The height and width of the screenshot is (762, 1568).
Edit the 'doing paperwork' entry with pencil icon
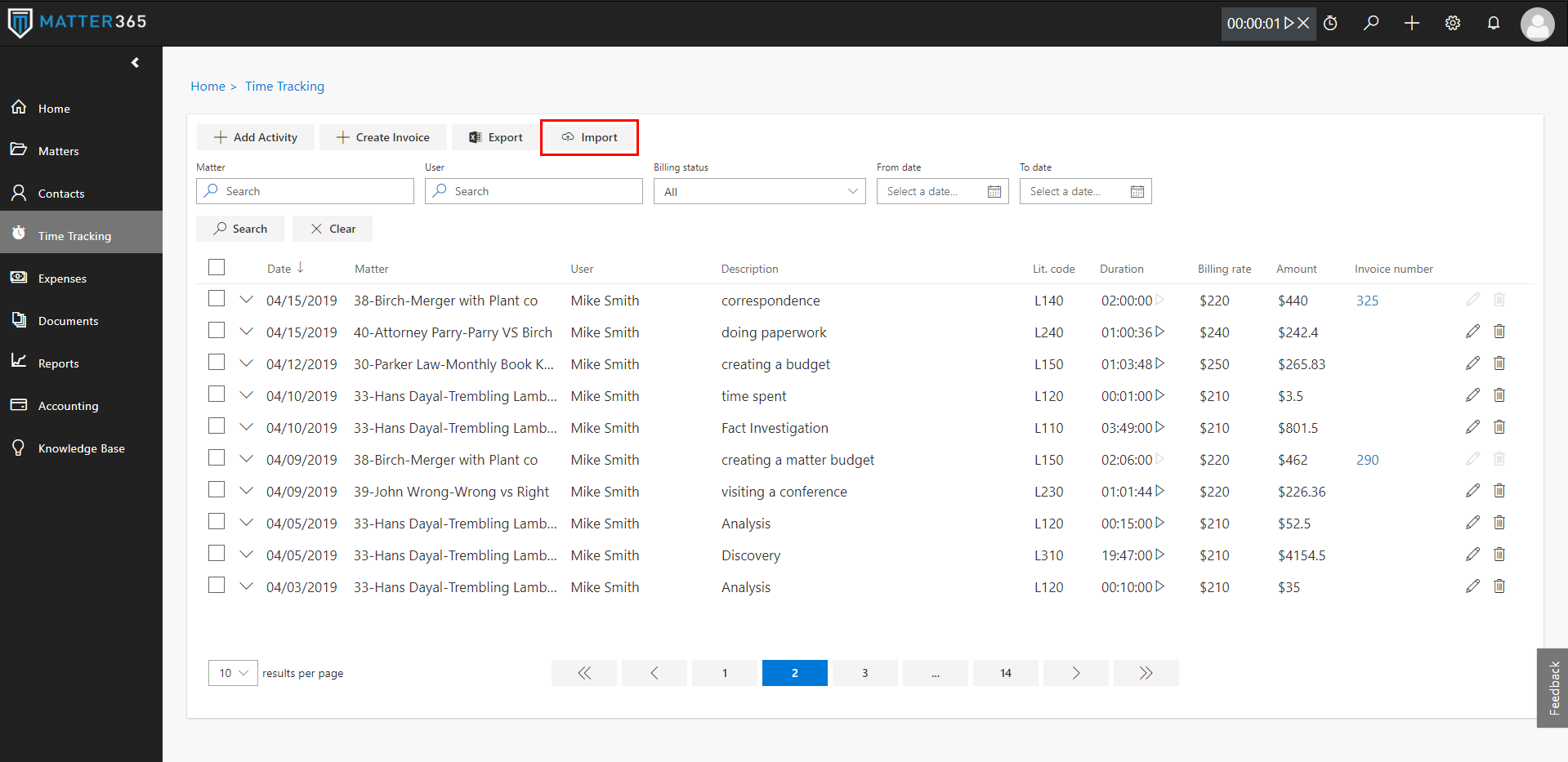pos(1472,332)
